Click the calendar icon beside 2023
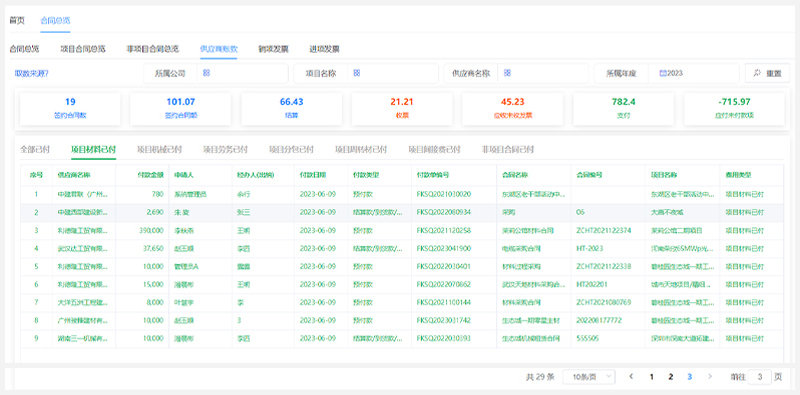800x395 pixels. click(663, 73)
